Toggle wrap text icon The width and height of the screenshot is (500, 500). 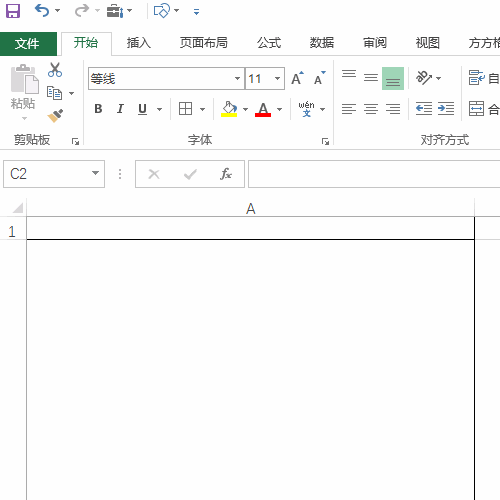(x=477, y=78)
